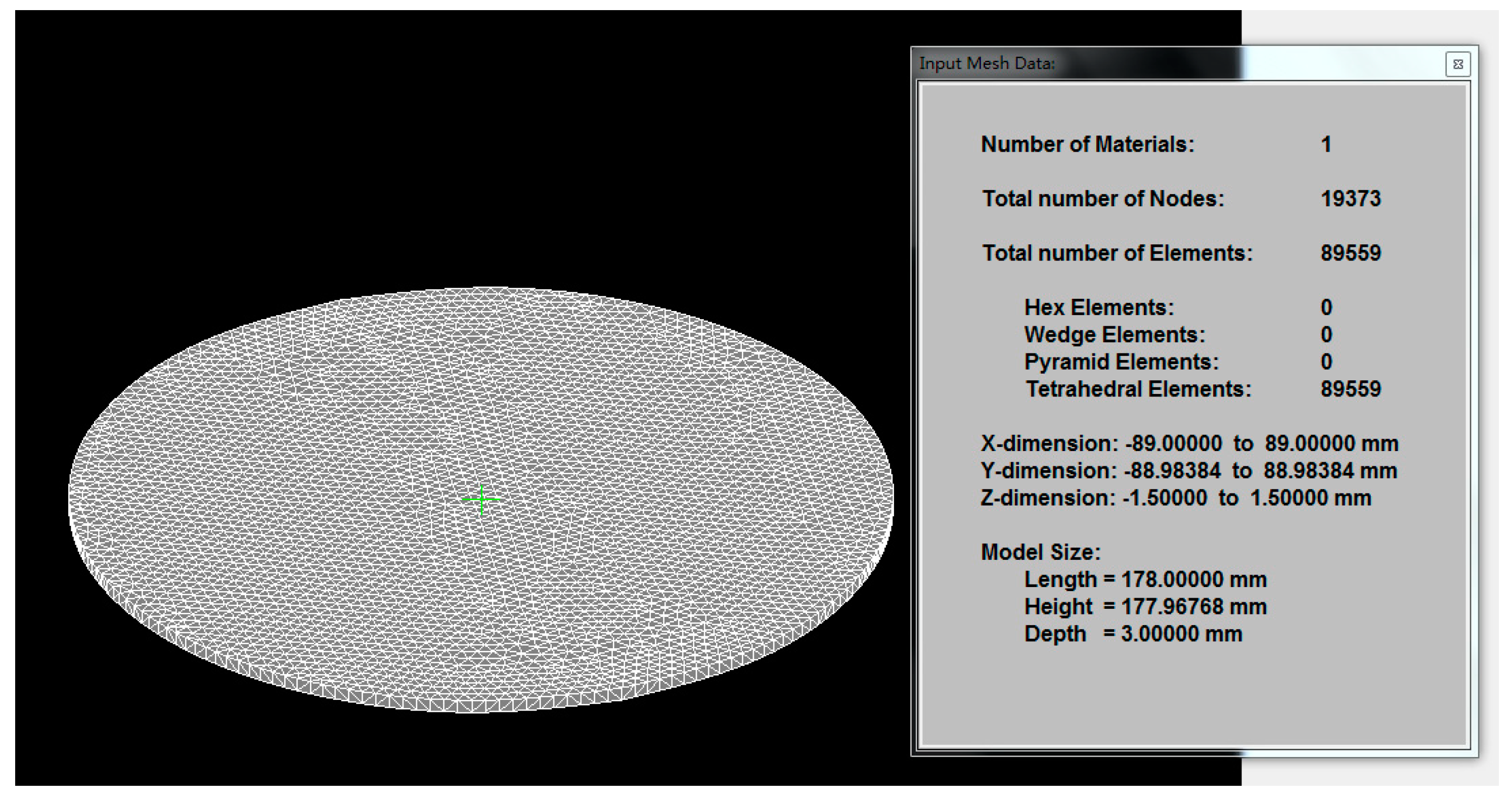Select the Total number of Nodes value 19373
Screen dimensions: 1512x803
1351,199
